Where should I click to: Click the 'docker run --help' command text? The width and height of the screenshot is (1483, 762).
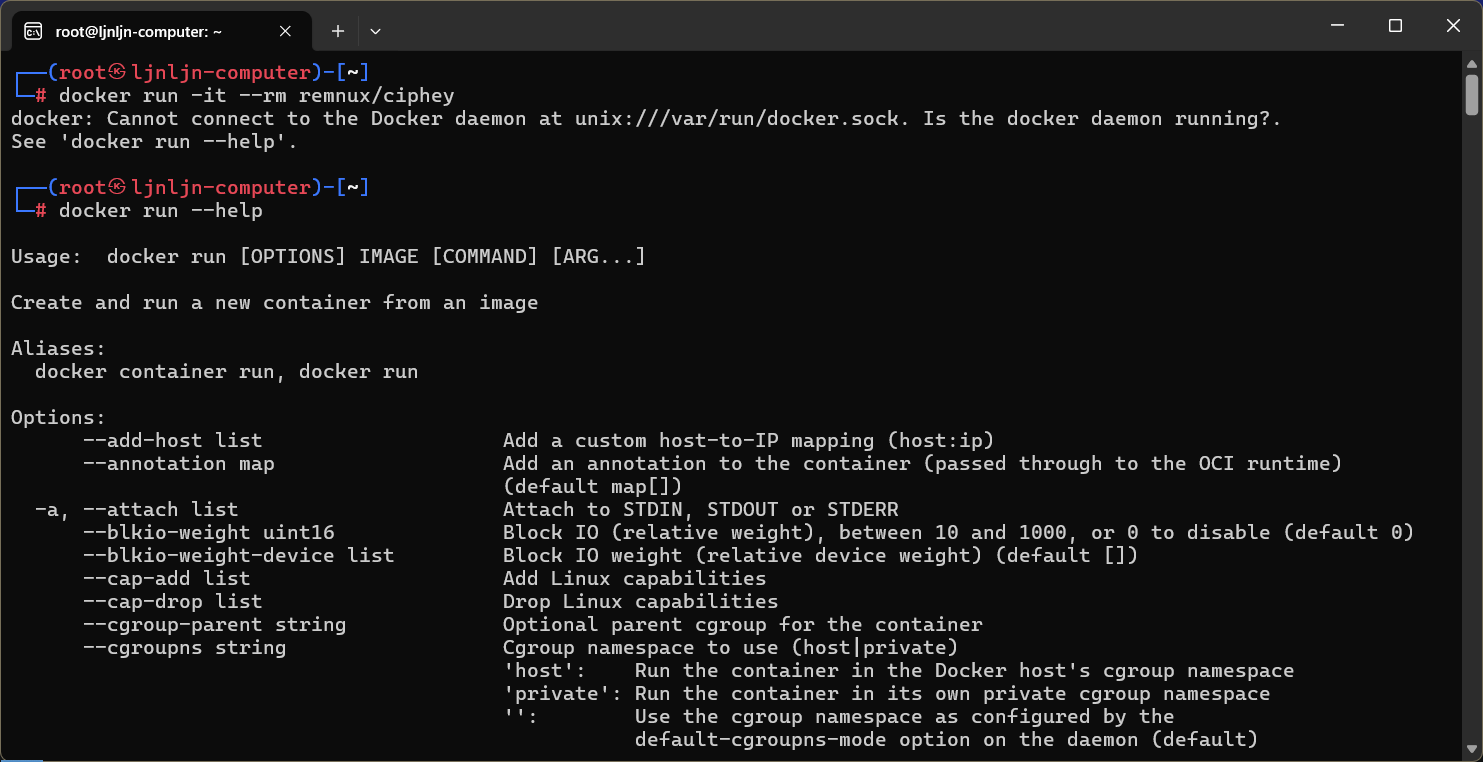pos(161,211)
